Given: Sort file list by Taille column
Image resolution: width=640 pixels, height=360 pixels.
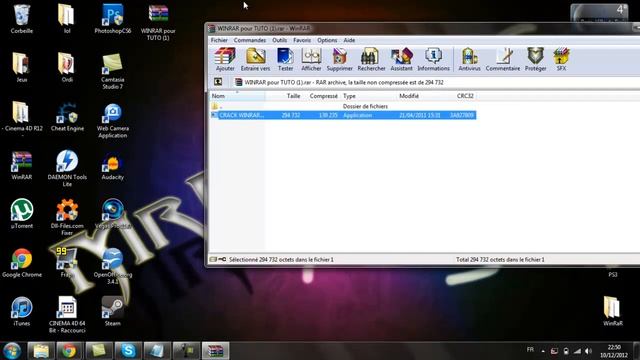Looking at the screenshot, I should click(x=283, y=96).
